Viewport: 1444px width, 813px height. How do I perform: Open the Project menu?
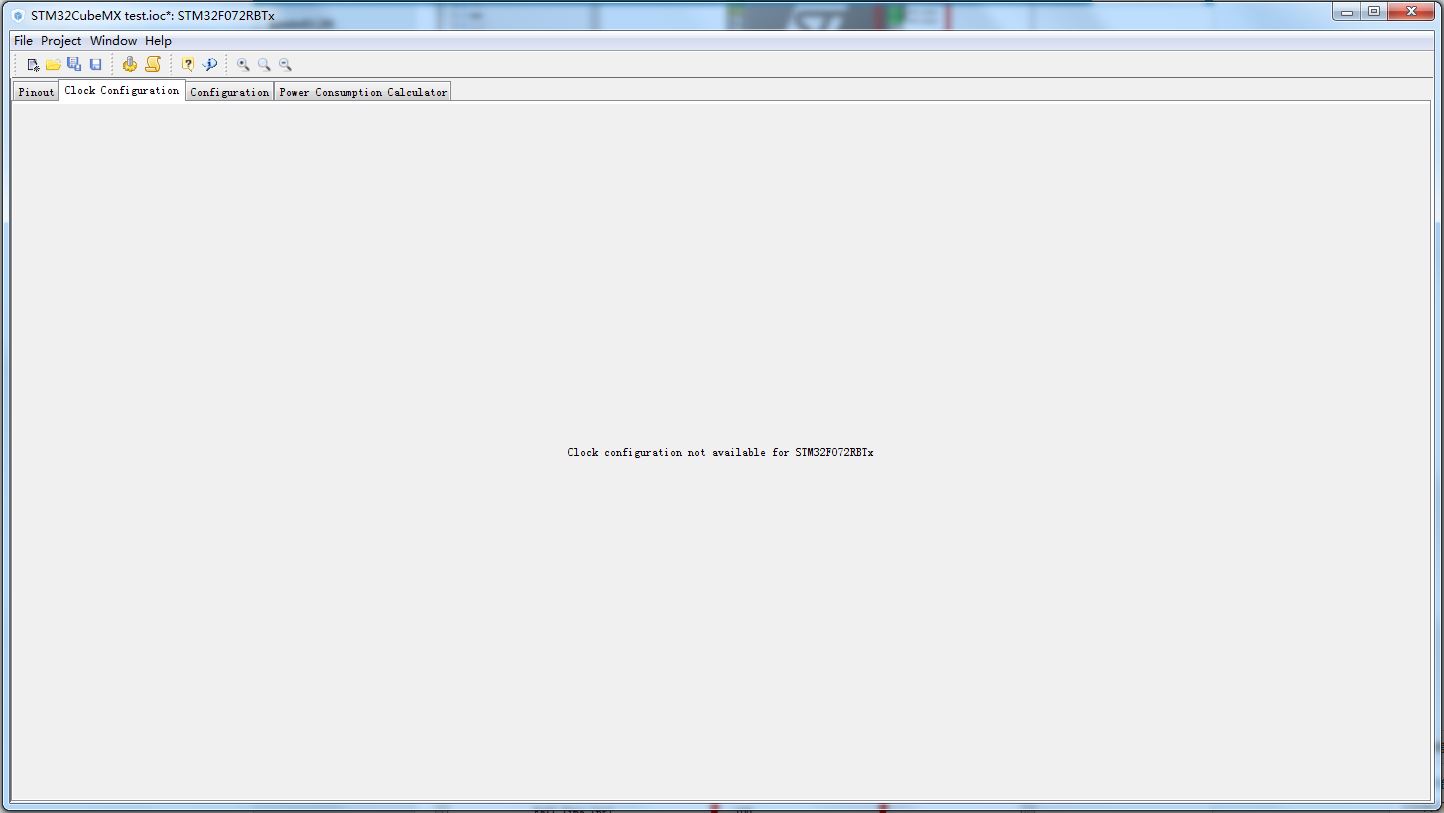pos(61,41)
